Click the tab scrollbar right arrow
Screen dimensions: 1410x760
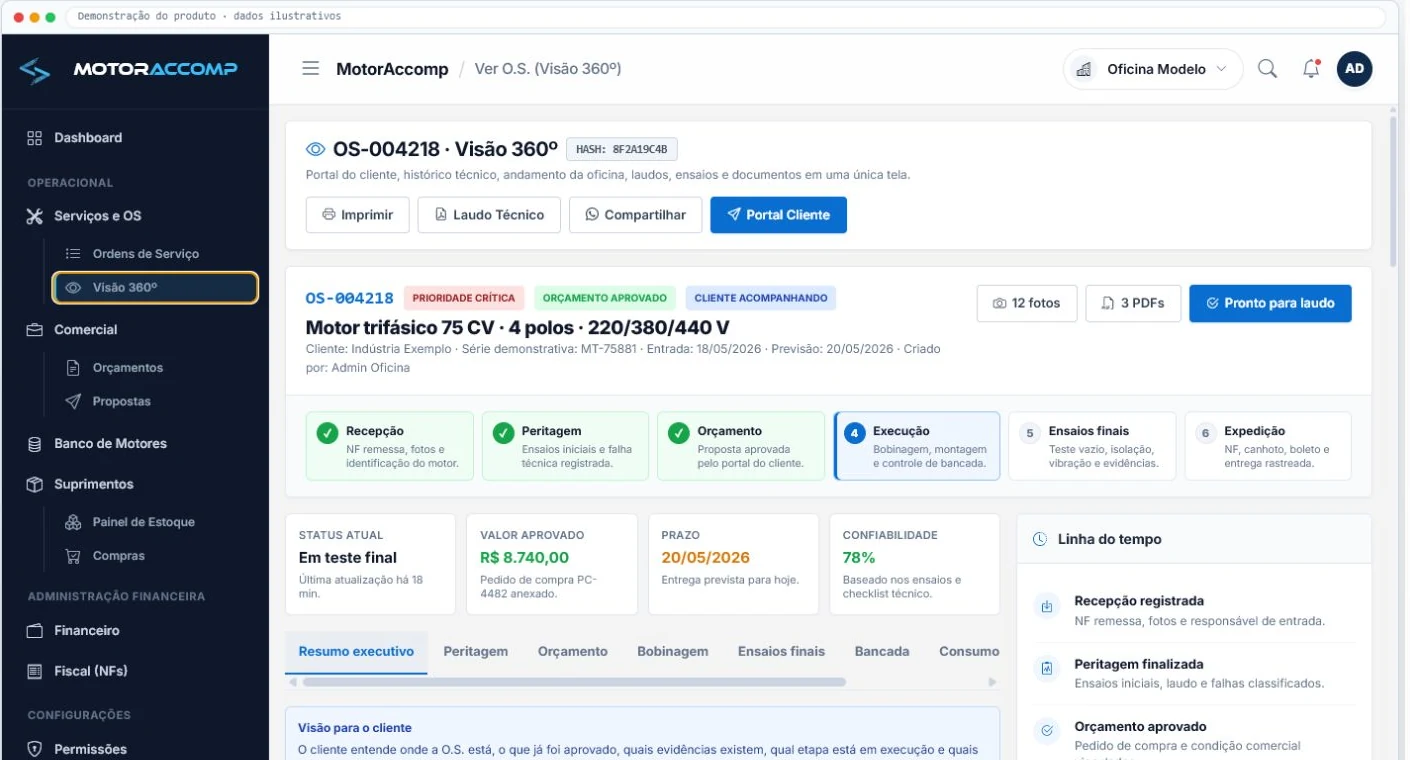[x=992, y=682]
